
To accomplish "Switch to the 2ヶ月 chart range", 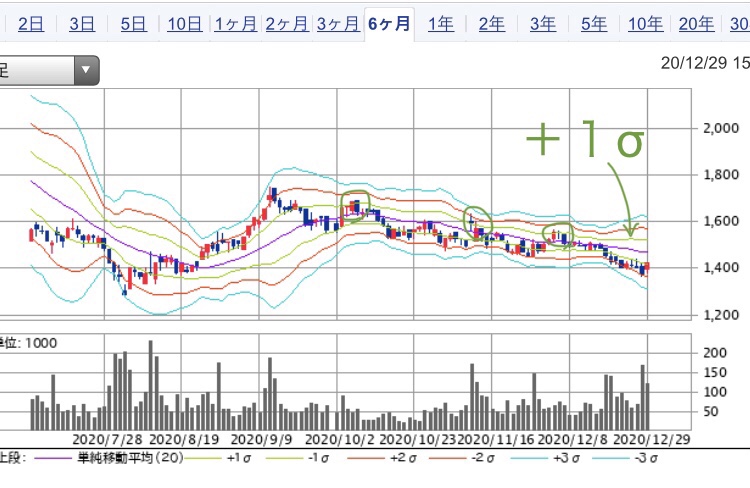I will (x=287, y=23).
